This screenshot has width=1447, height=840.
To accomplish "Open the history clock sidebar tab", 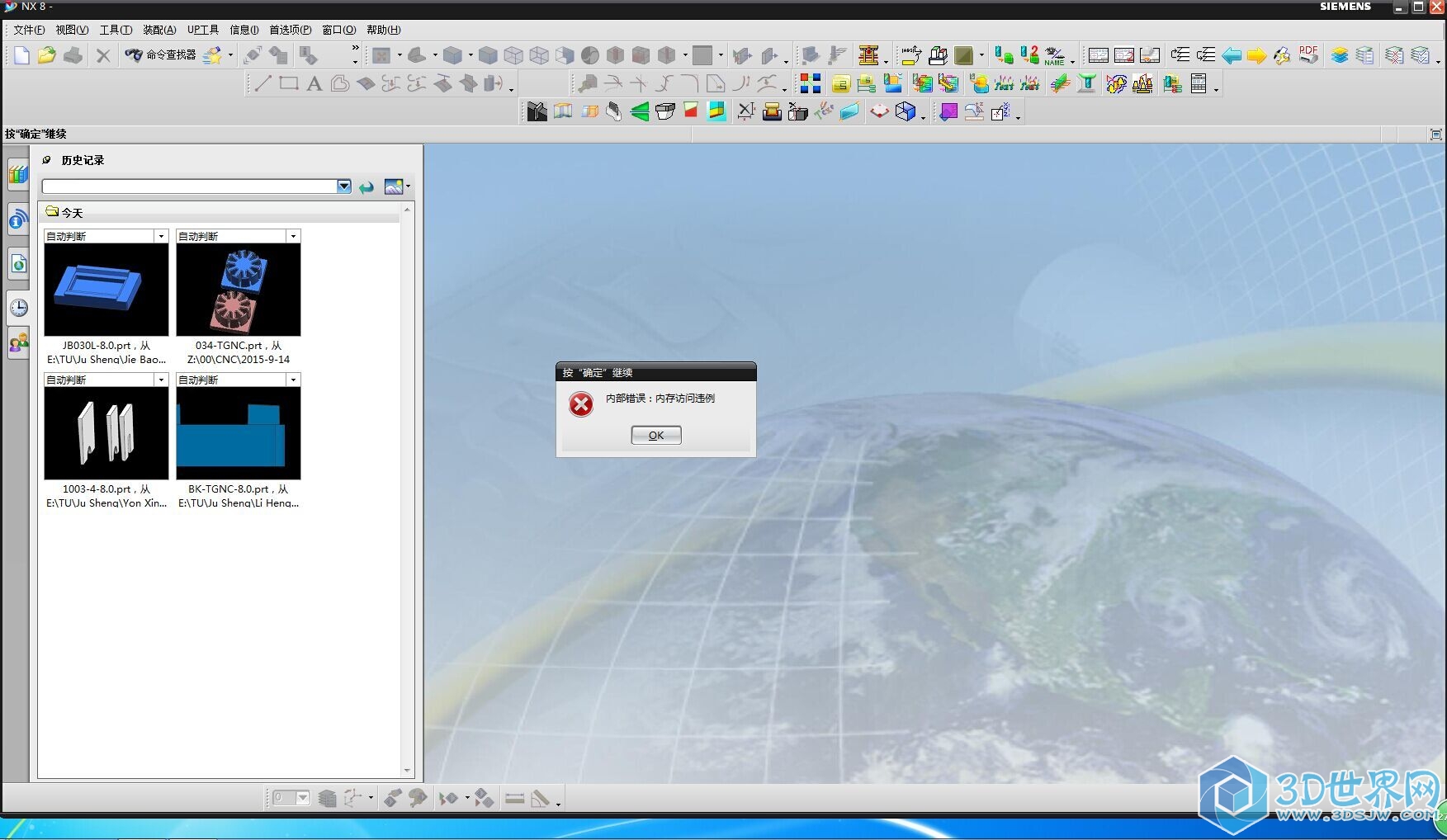I will (18, 308).
